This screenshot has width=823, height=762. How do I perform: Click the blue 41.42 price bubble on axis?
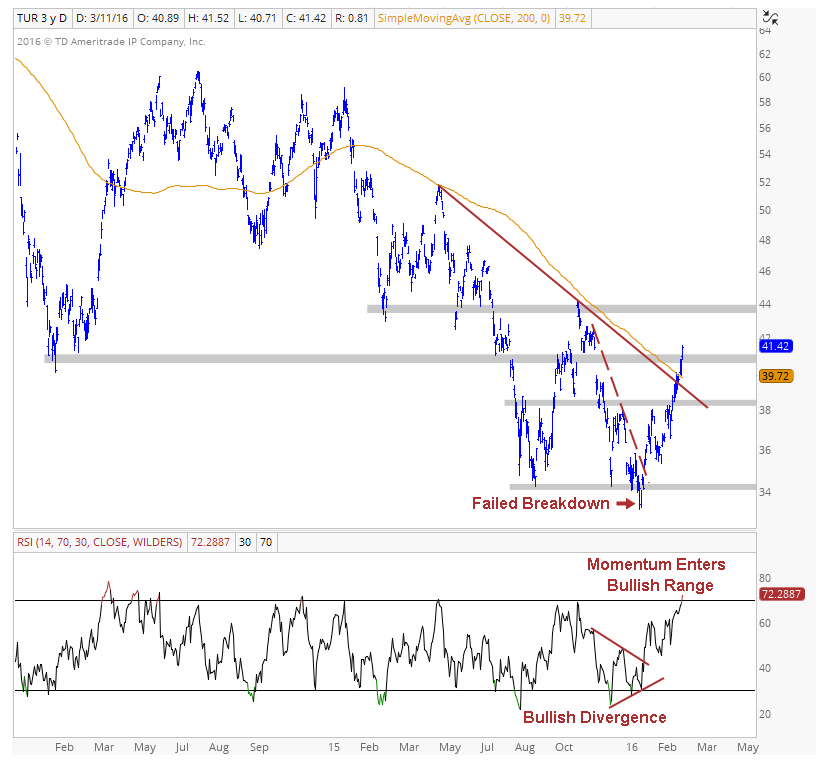pyautogui.click(x=775, y=346)
